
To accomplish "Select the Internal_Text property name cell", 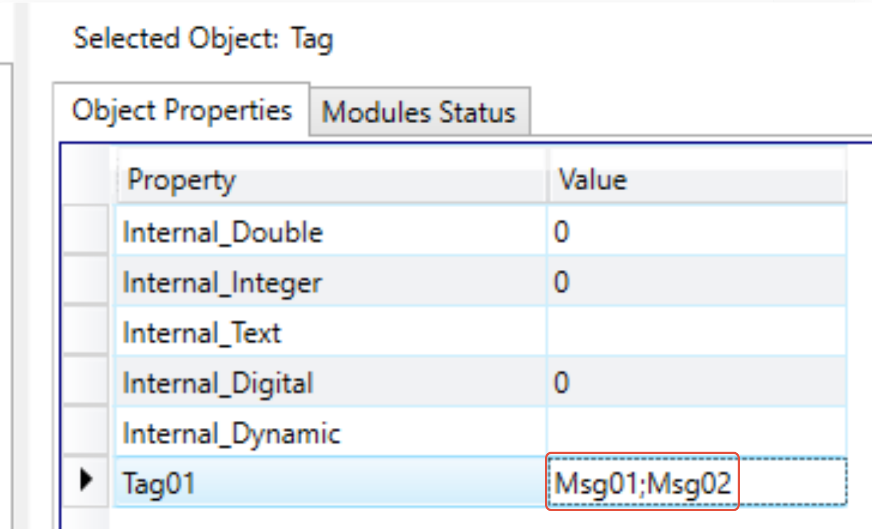I will click(x=330, y=333).
